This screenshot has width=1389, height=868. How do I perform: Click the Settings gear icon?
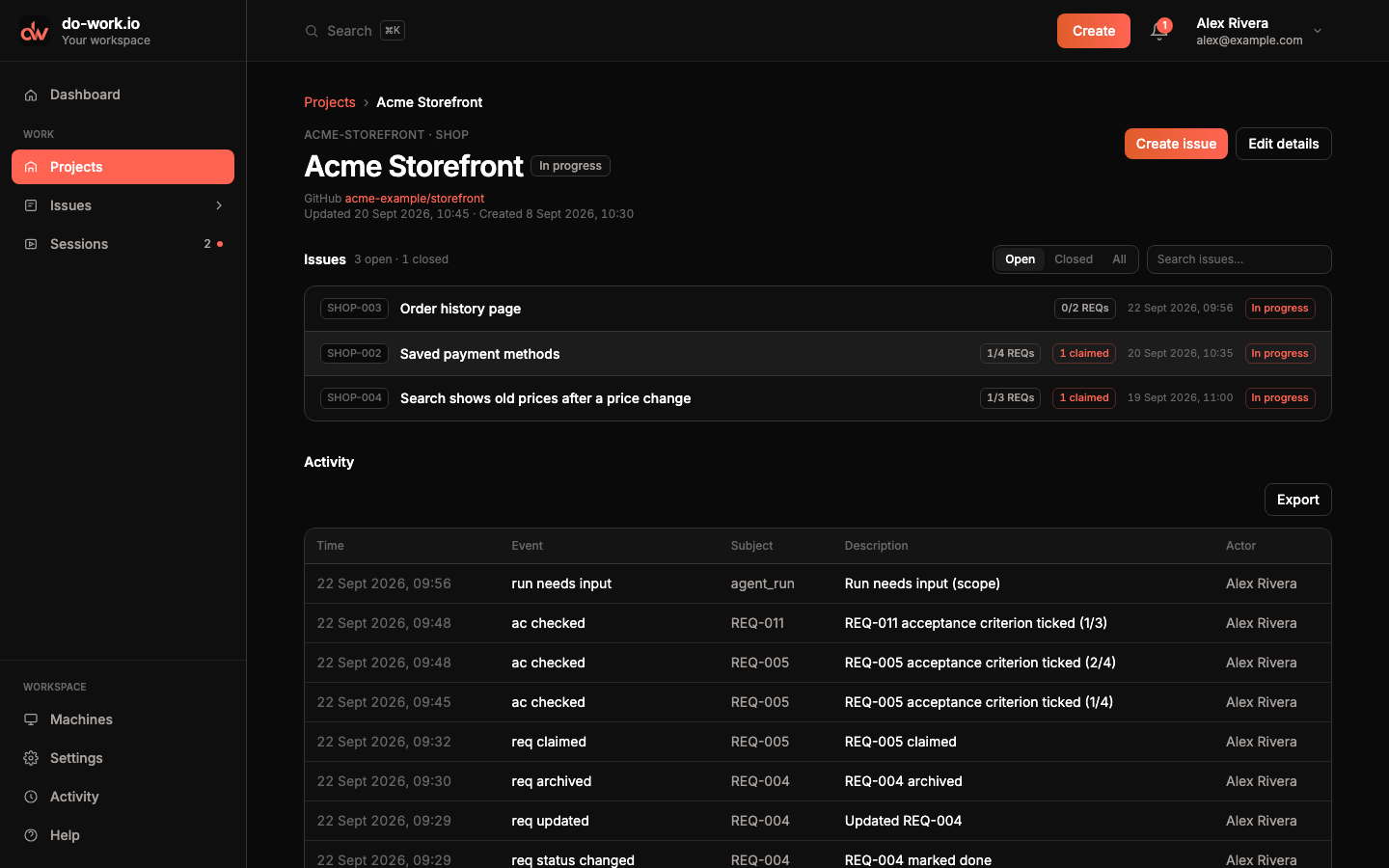tap(31, 758)
